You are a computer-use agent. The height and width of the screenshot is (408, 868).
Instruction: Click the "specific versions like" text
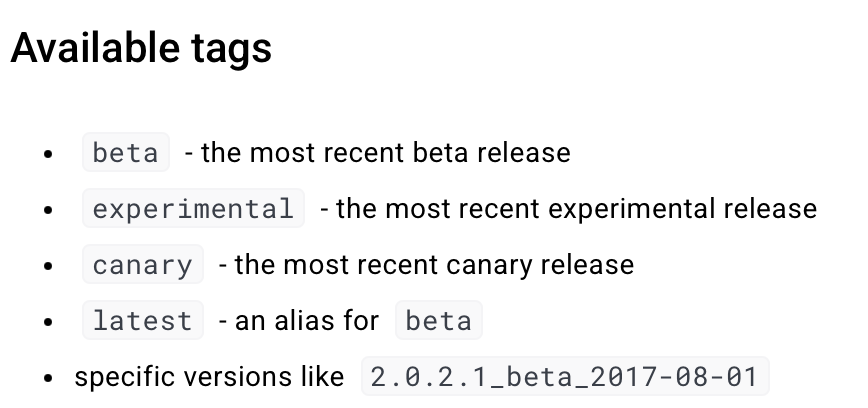click(x=209, y=377)
